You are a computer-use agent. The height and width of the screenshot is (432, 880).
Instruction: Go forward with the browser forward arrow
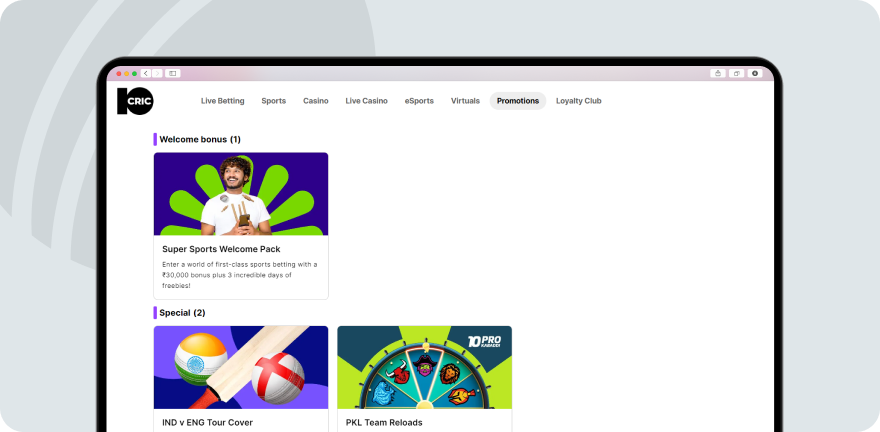point(157,73)
